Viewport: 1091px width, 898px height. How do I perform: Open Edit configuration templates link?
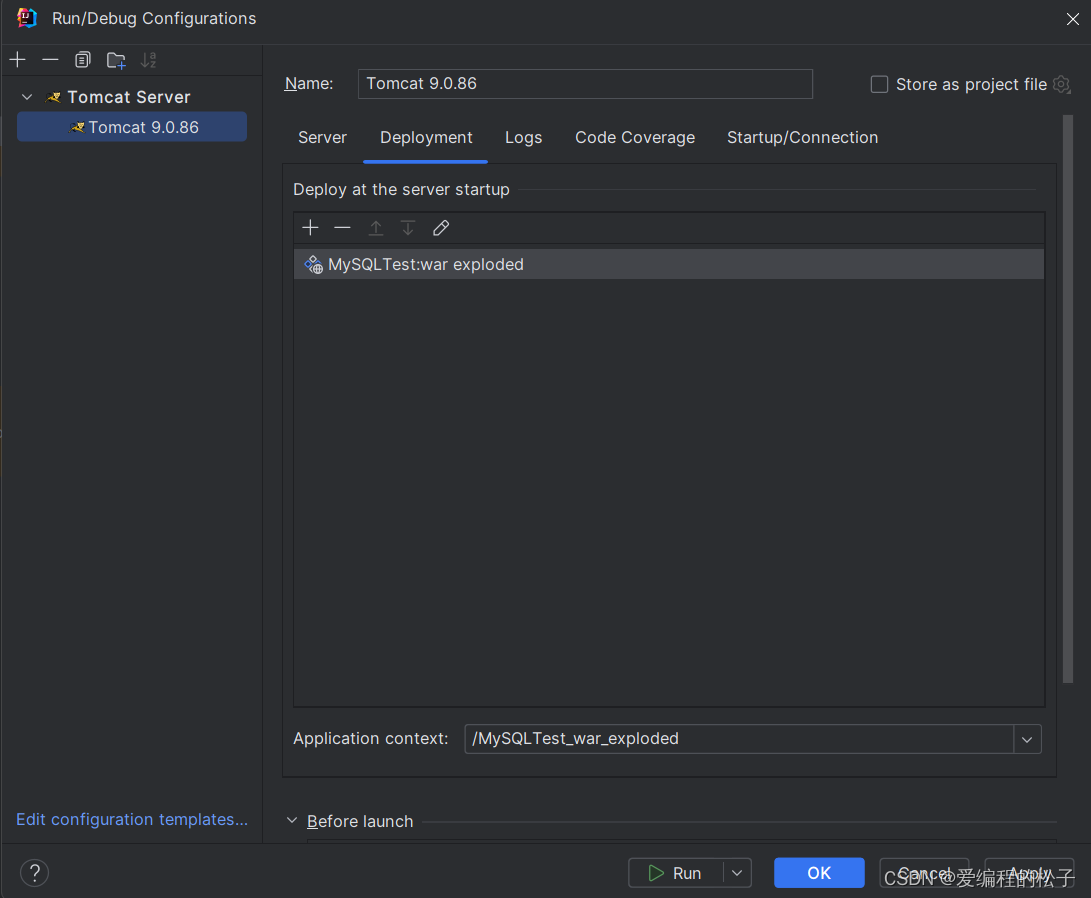click(132, 819)
